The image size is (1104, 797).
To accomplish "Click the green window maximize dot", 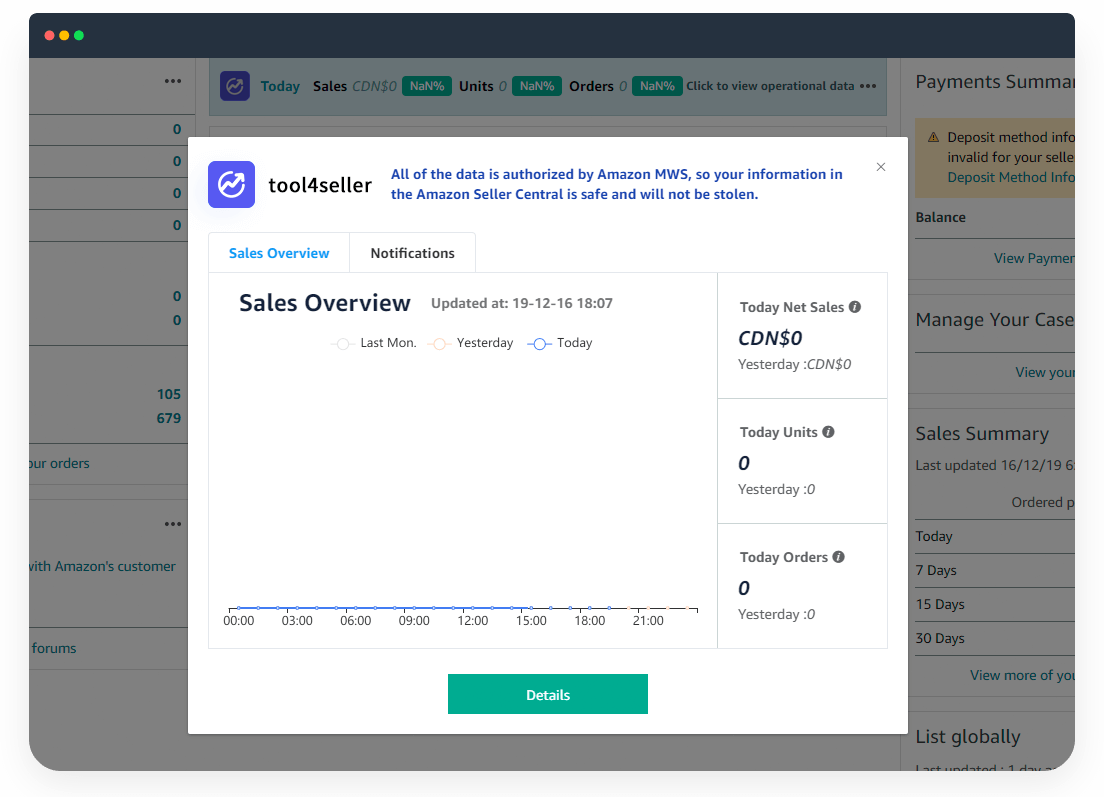I will [79, 35].
